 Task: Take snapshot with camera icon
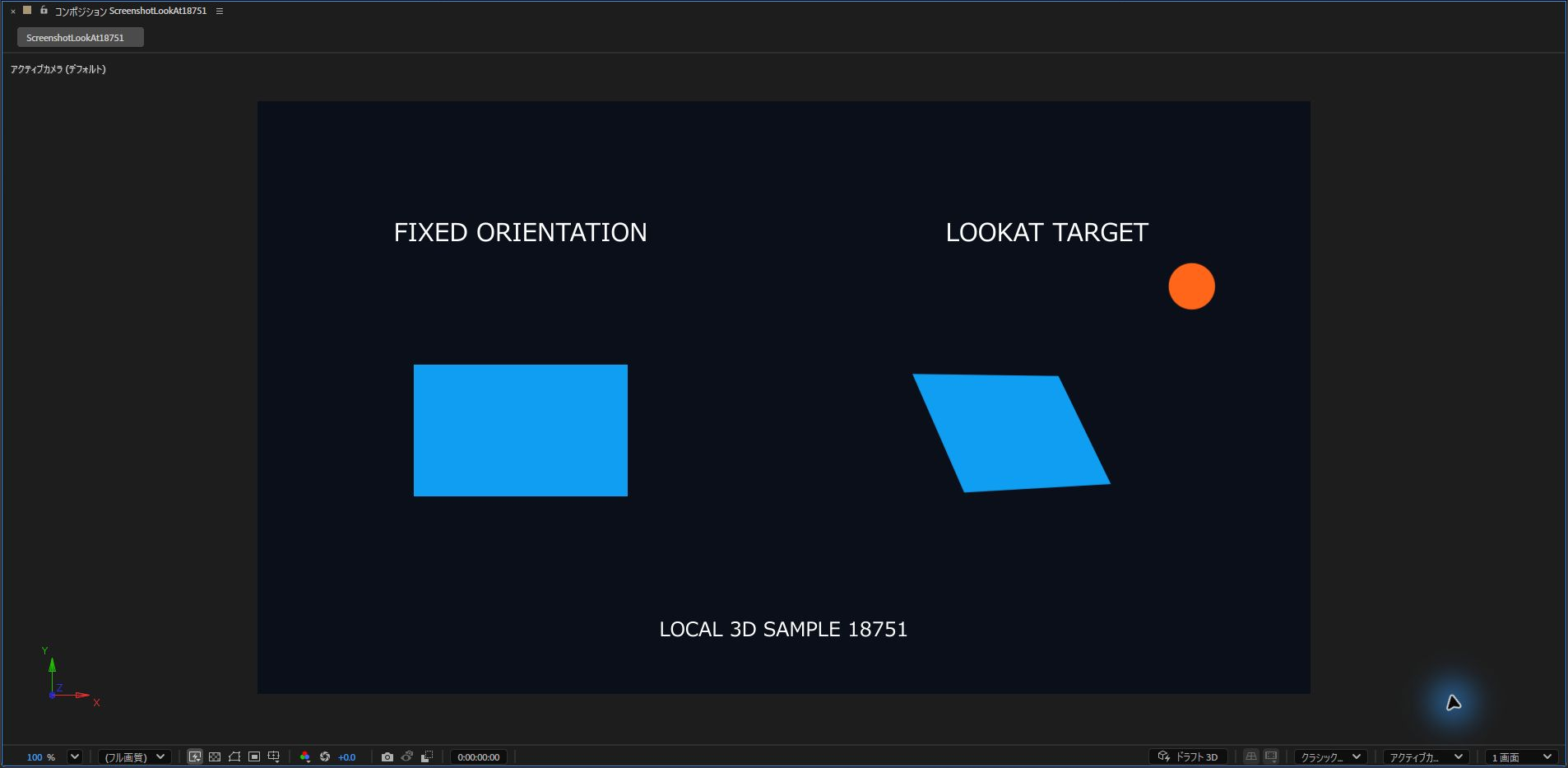pos(387,756)
